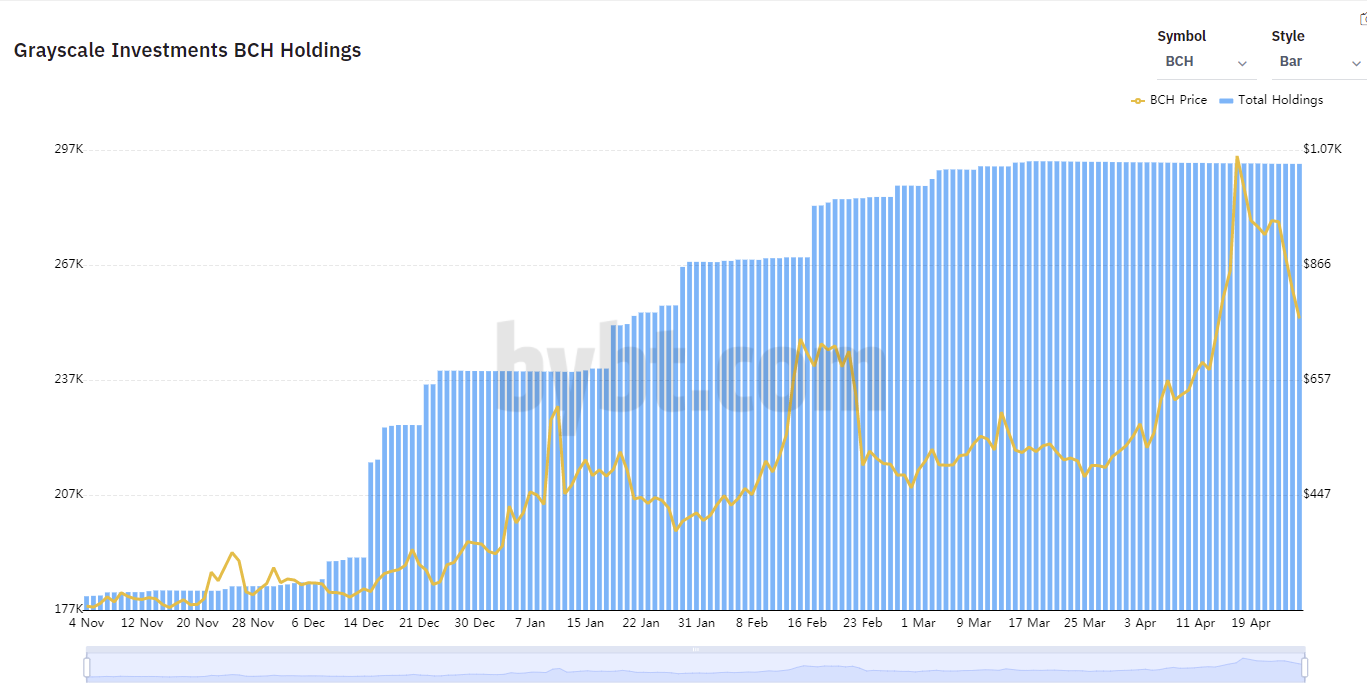Click the 4 Nov date label
This screenshot has width=1367, height=698.
click(86, 623)
